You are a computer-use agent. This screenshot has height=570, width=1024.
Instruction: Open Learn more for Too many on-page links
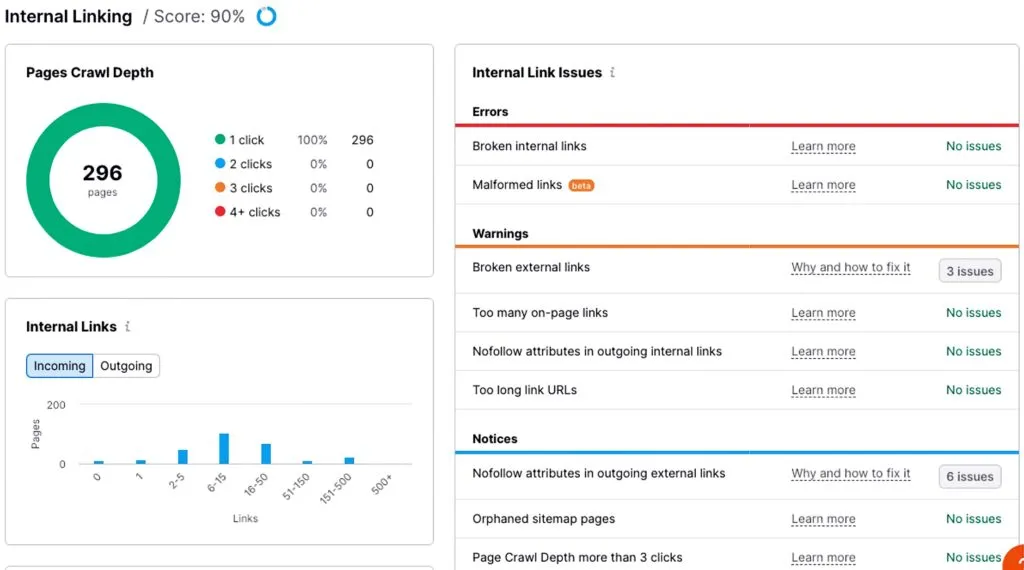[824, 313]
